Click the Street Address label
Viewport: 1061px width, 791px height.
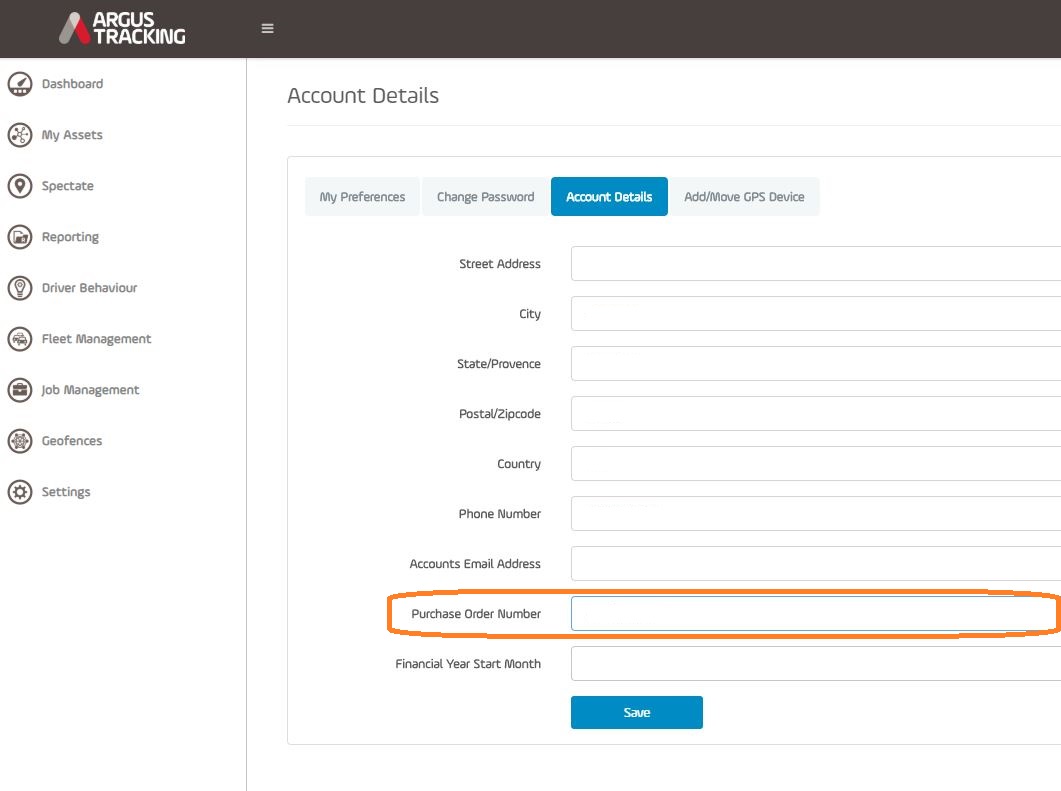[499, 264]
